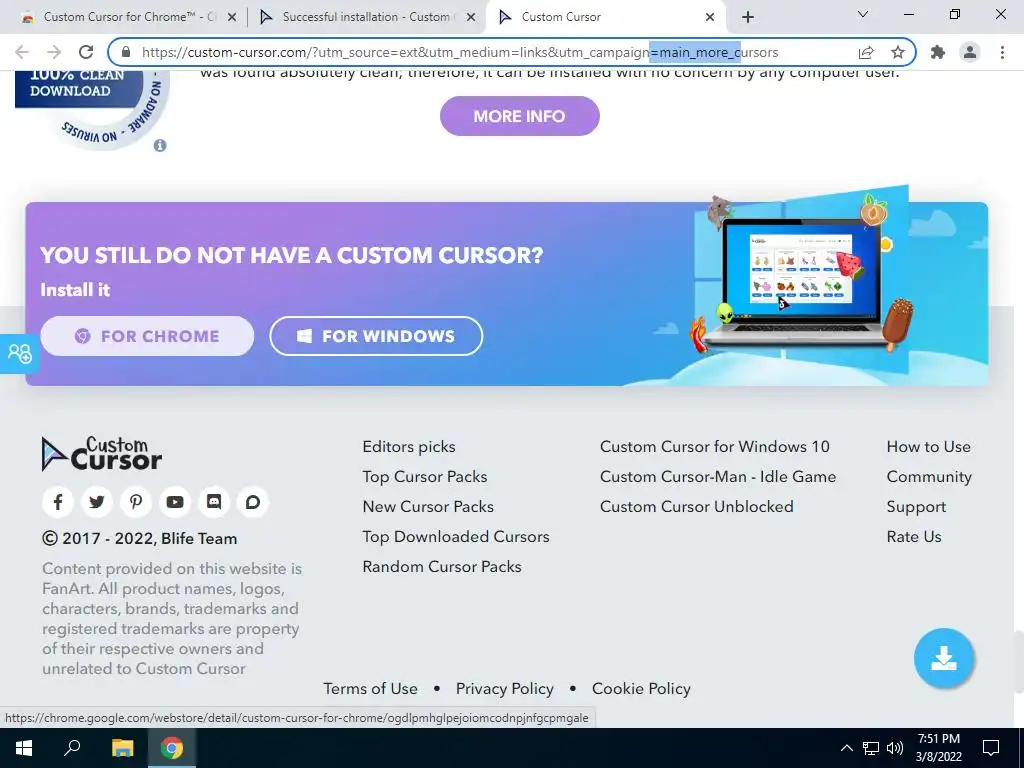The width and height of the screenshot is (1024, 768).
Task: Open a new browser tab
Action: pyautogui.click(x=748, y=17)
